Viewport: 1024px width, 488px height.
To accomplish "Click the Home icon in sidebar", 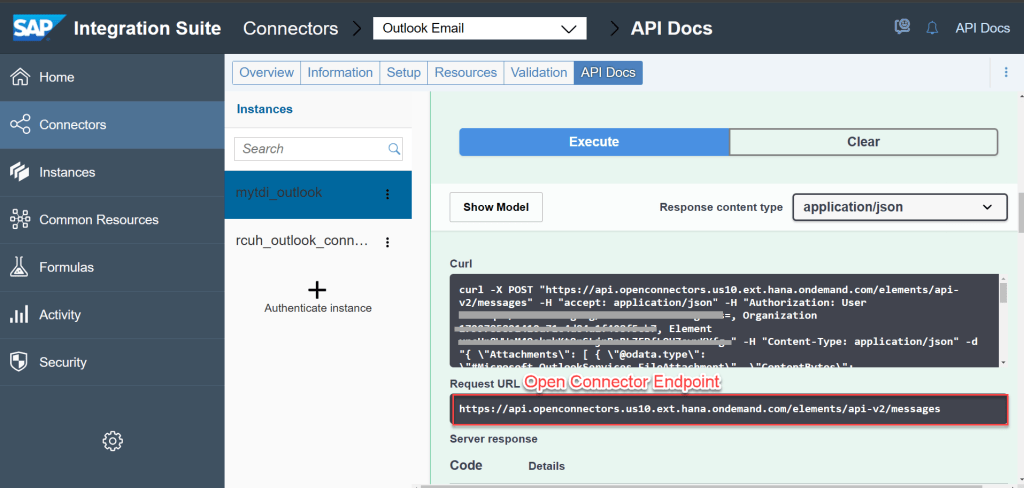I will pyautogui.click(x=19, y=77).
